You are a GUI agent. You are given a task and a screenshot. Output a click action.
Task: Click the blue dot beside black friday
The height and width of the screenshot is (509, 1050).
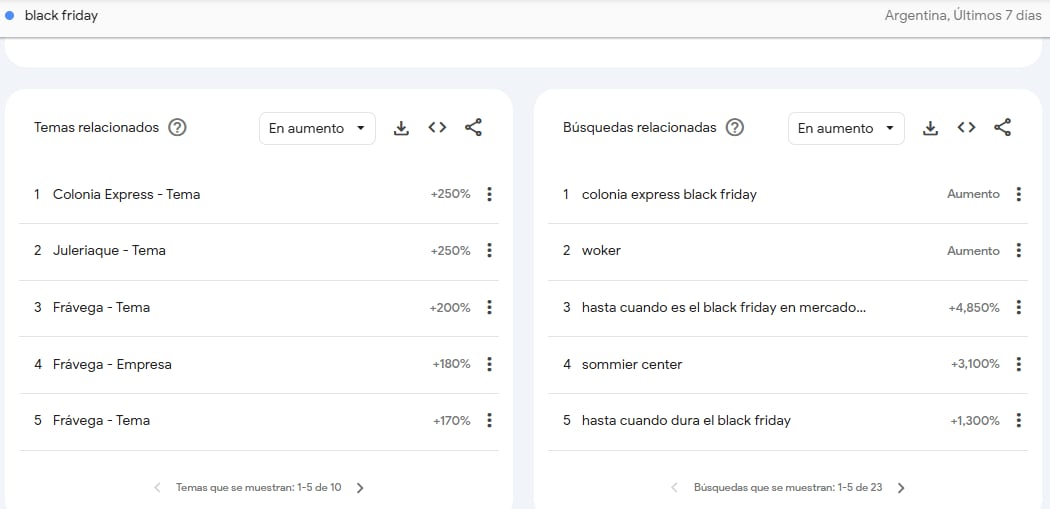[9, 15]
